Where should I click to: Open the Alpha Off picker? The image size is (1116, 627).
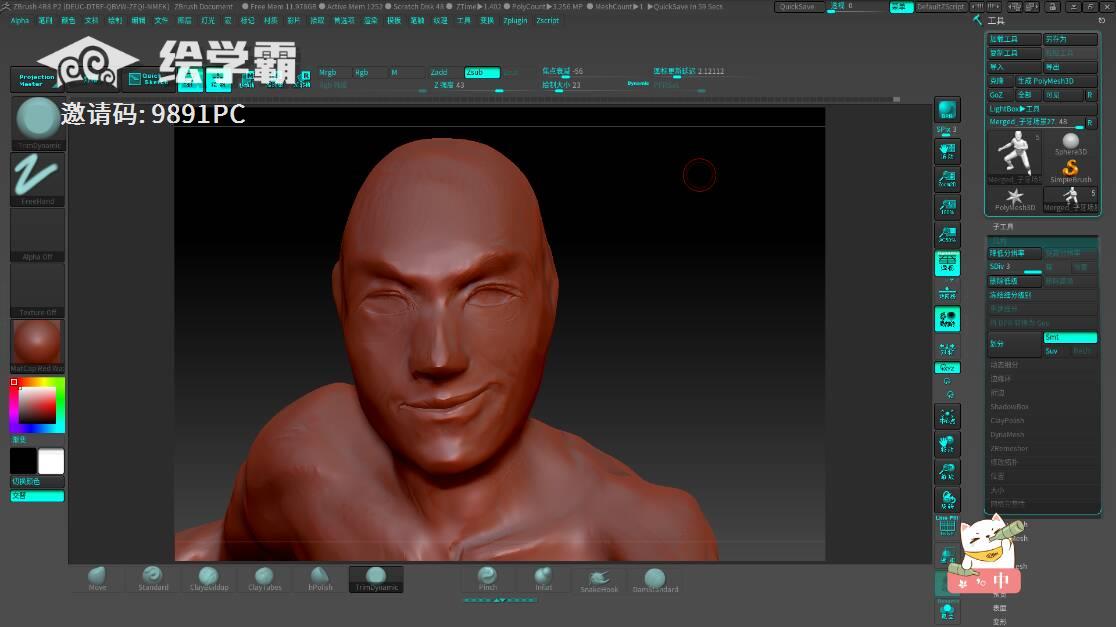click(x=38, y=236)
